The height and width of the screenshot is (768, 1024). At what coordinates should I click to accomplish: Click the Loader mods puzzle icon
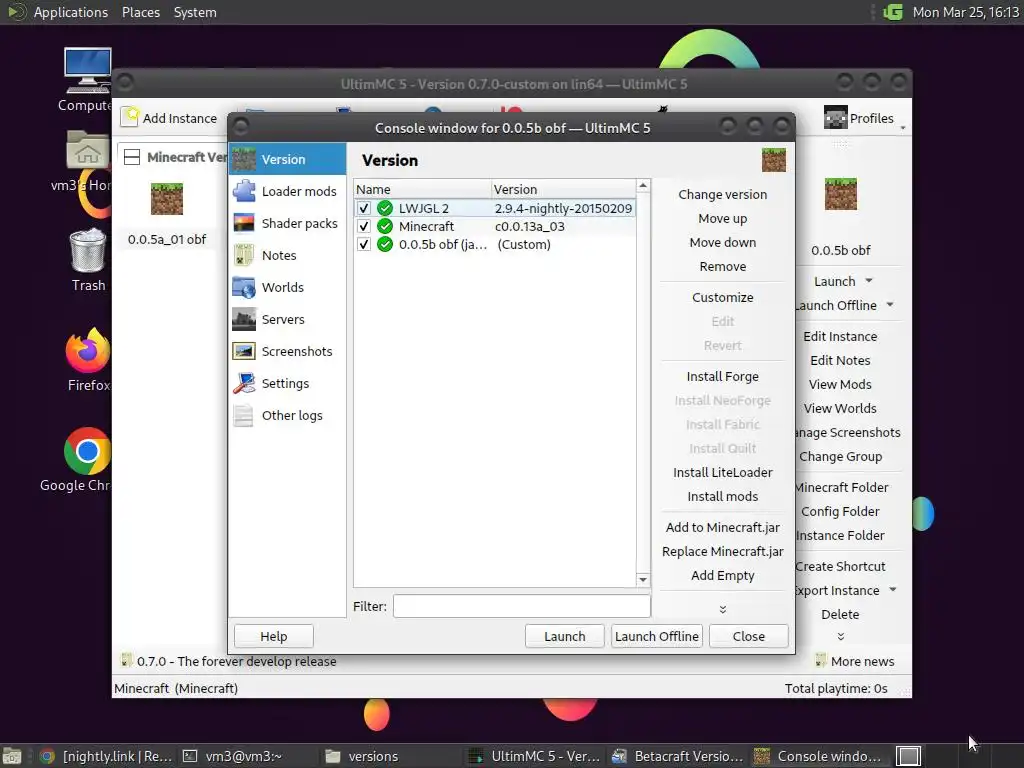tap(244, 191)
